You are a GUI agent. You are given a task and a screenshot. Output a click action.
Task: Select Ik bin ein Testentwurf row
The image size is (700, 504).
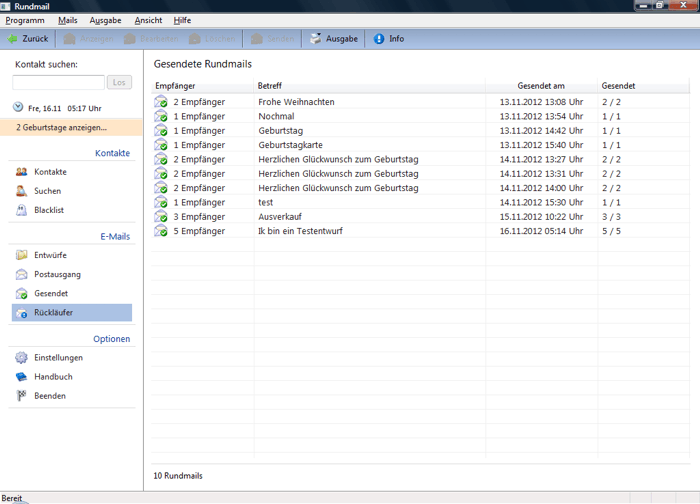421,231
